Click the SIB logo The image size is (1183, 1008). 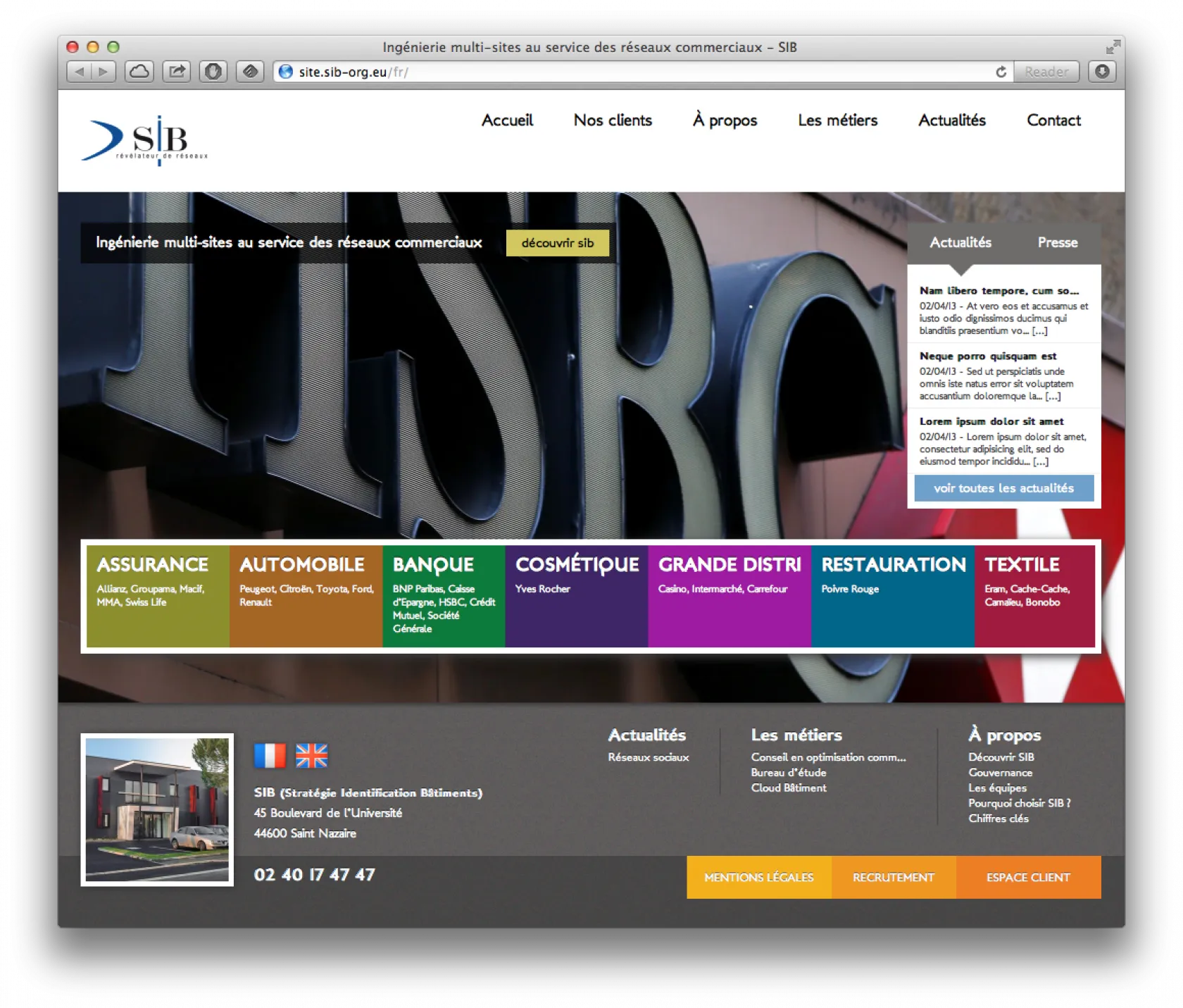(145, 141)
